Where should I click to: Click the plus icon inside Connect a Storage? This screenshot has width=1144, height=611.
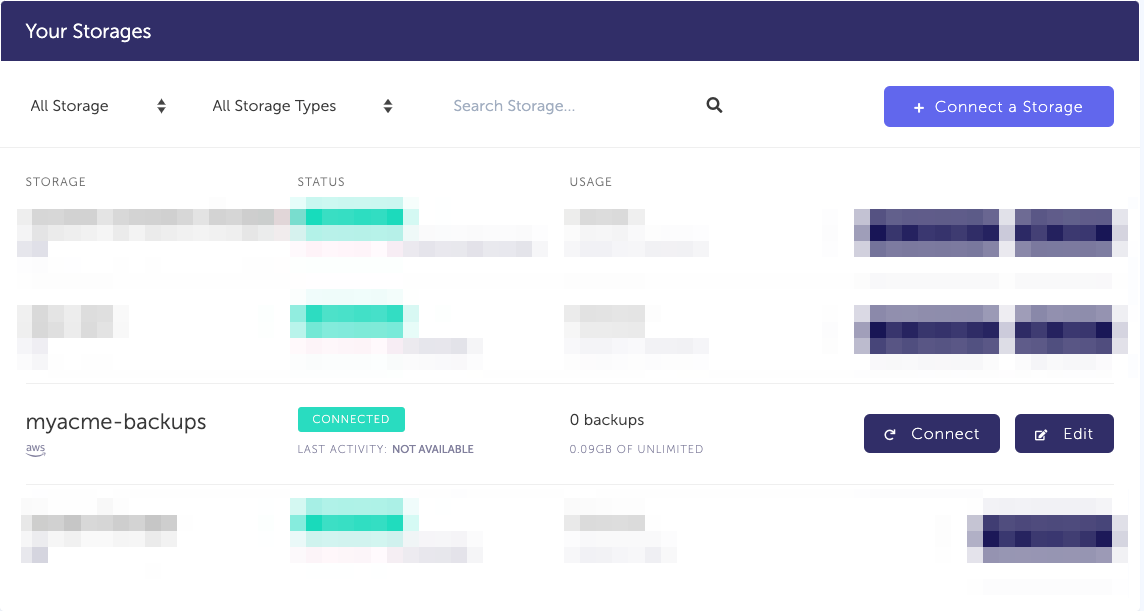919,106
